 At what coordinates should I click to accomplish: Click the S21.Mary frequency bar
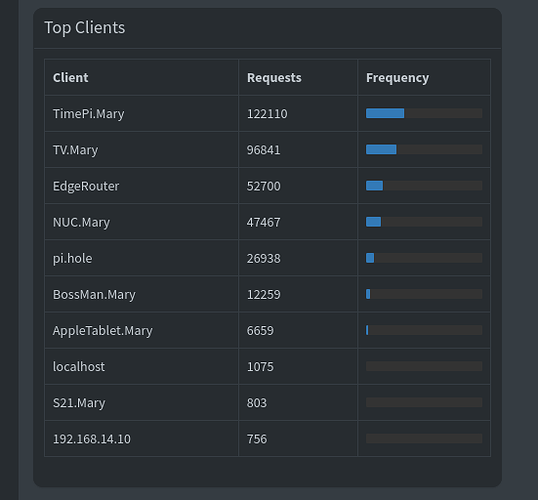click(x=424, y=403)
